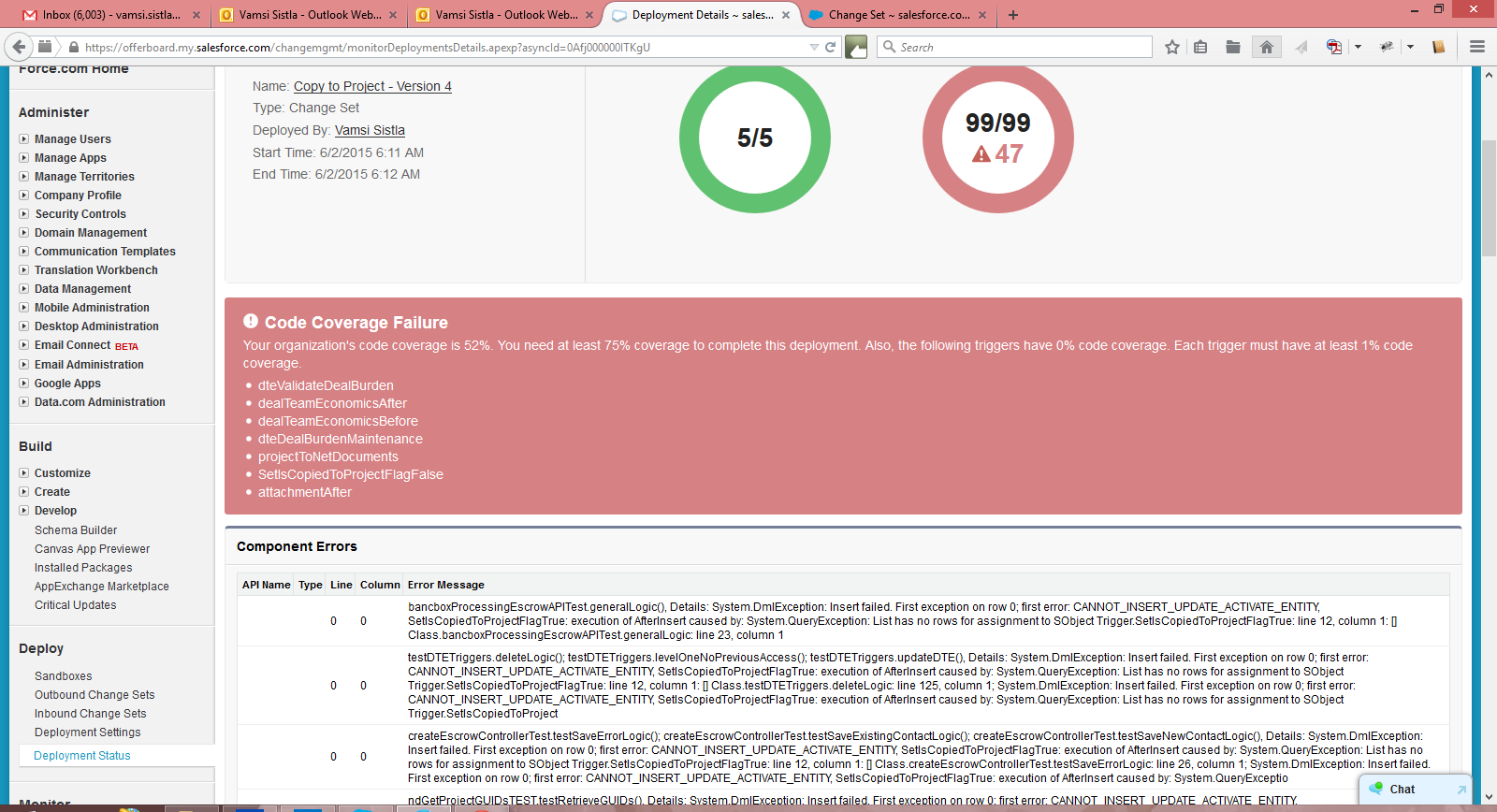The width and height of the screenshot is (1497, 812).
Task: Open Installed Packages link
Action: [x=83, y=568]
